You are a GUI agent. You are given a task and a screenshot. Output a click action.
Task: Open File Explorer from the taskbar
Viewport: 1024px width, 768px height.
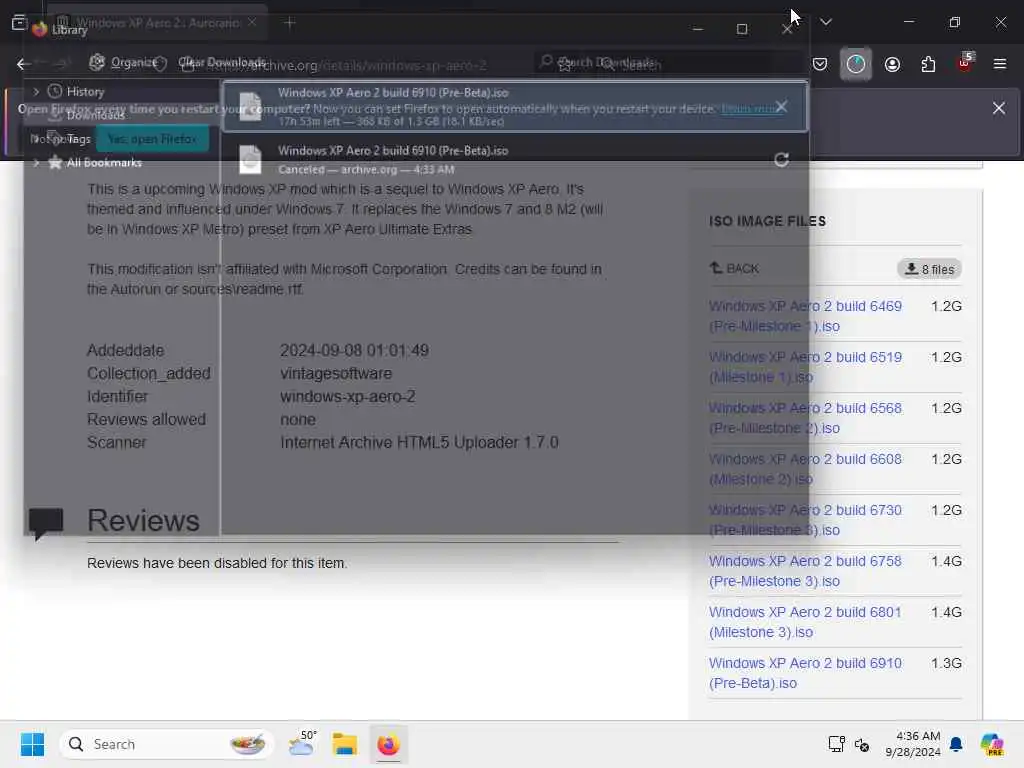tap(345, 744)
